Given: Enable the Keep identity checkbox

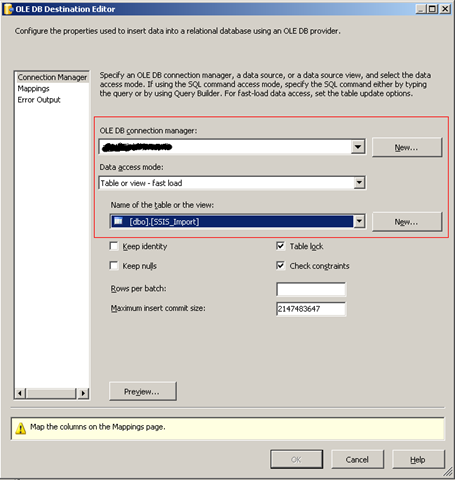Looking at the screenshot, I should point(114,246).
